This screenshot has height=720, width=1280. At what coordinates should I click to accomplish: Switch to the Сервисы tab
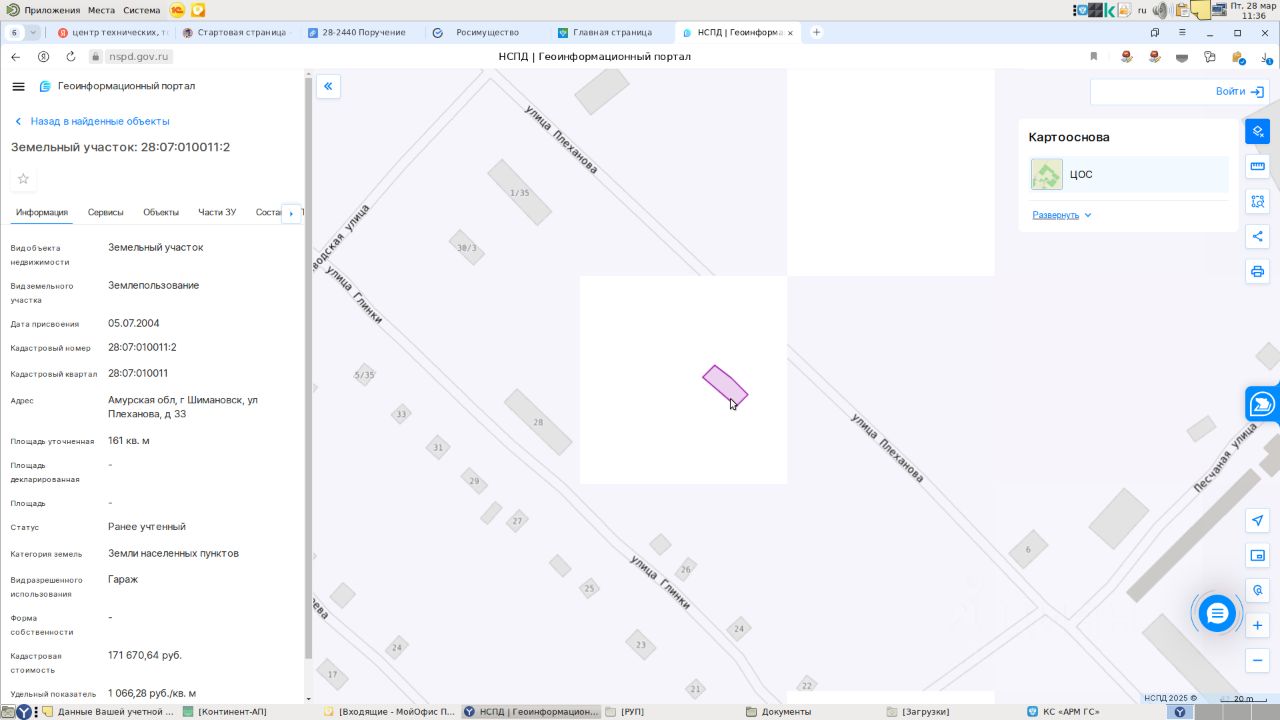106,212
